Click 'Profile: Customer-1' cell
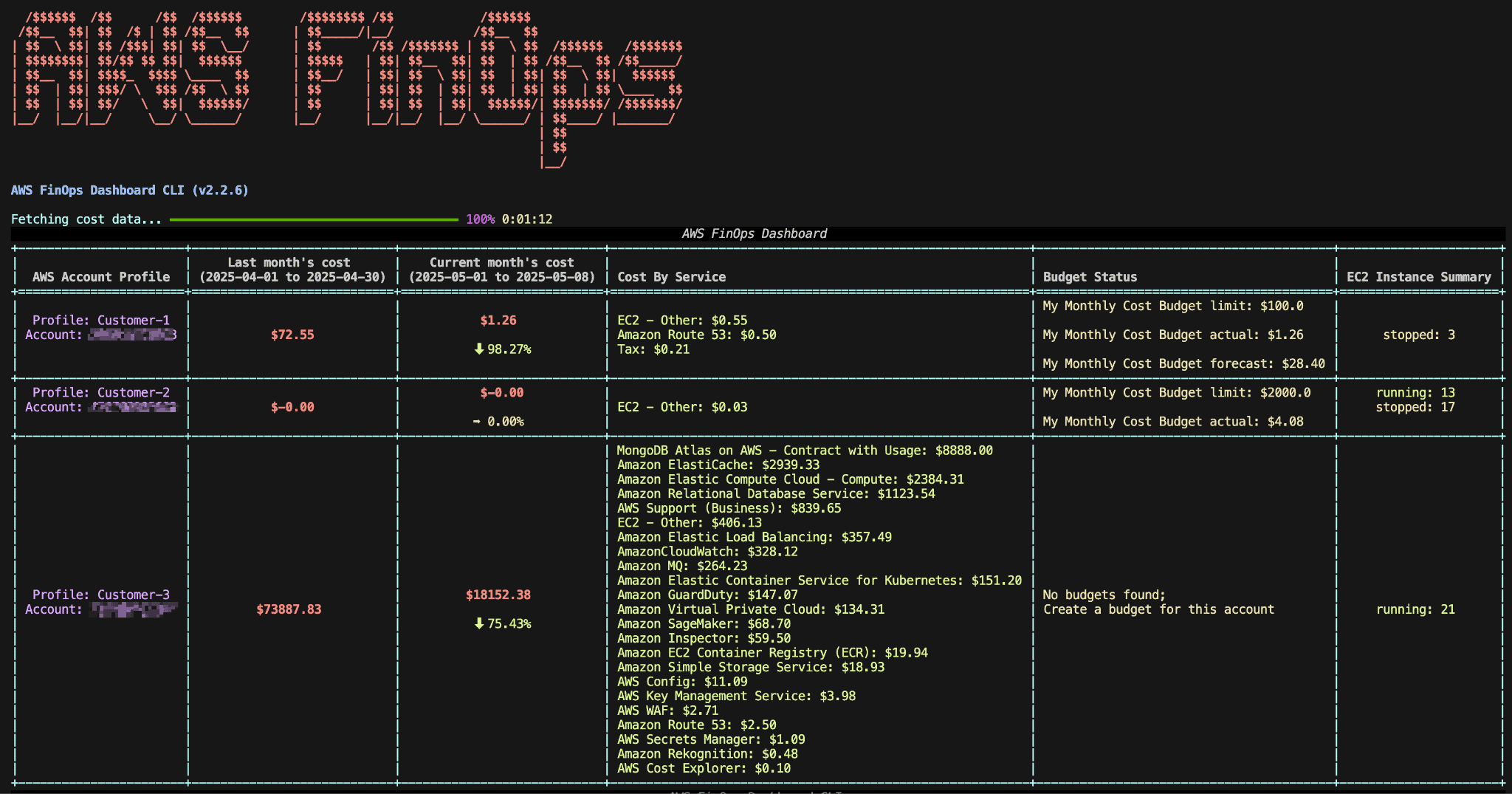Screen dimensions: 1512x794 click(x=101, y=321)
